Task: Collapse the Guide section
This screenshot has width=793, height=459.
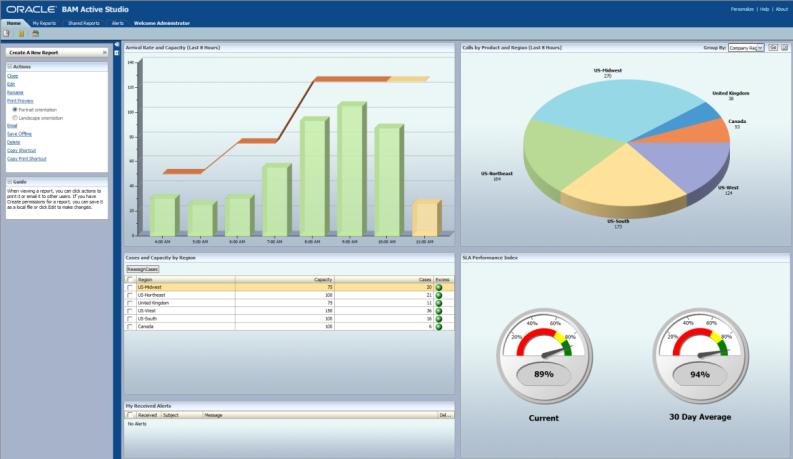Action: 10,181
